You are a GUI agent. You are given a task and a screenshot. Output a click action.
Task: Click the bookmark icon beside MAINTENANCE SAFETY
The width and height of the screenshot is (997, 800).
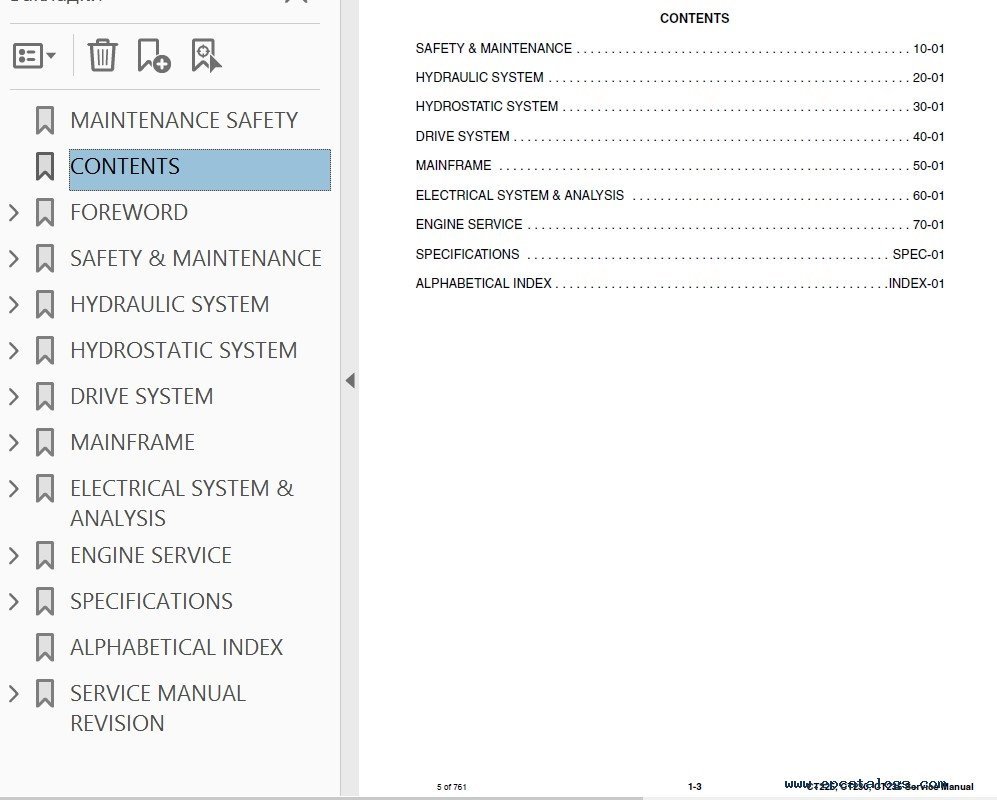tap(45, 121)
